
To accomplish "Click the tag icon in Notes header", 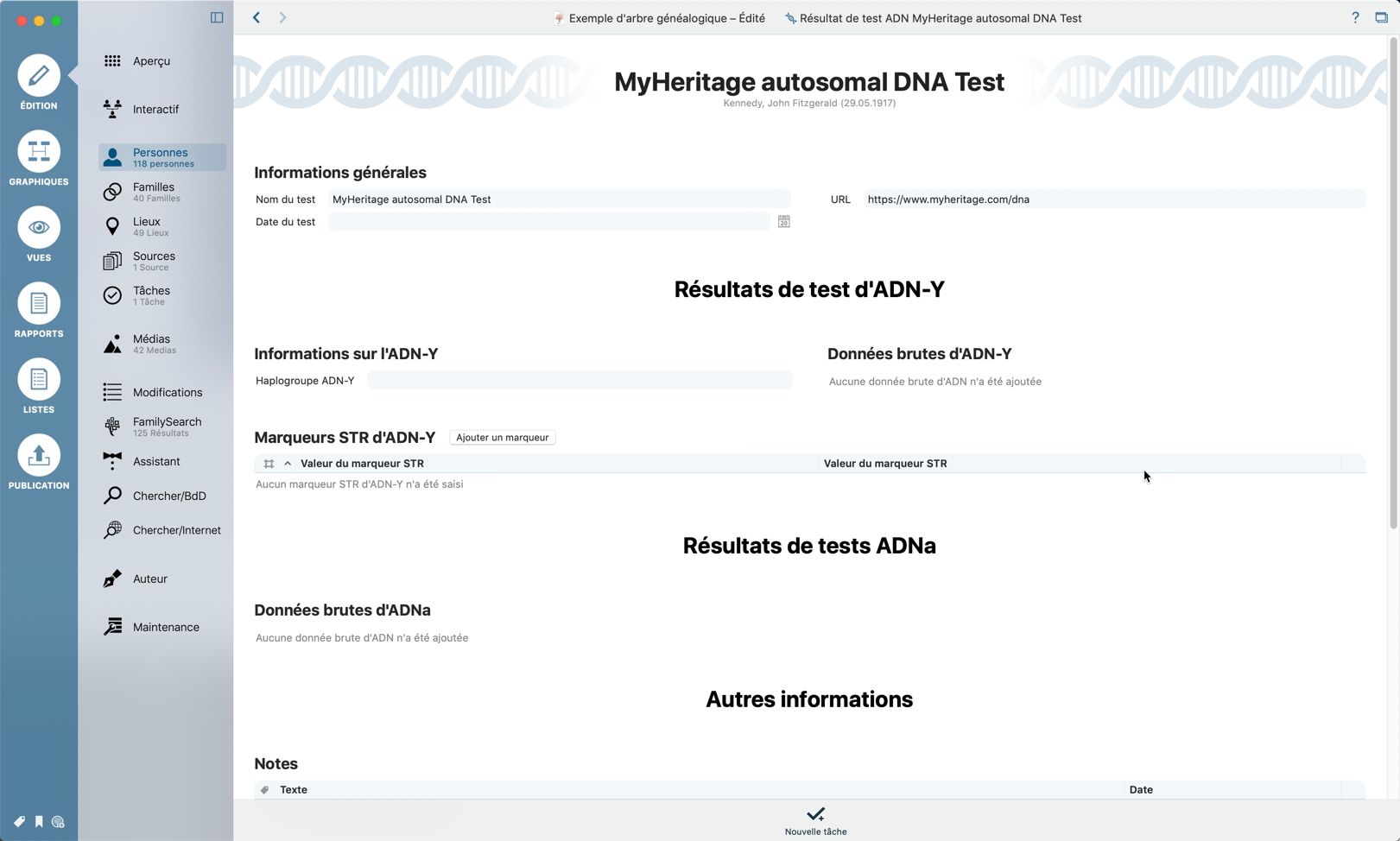I will point(265,790).
